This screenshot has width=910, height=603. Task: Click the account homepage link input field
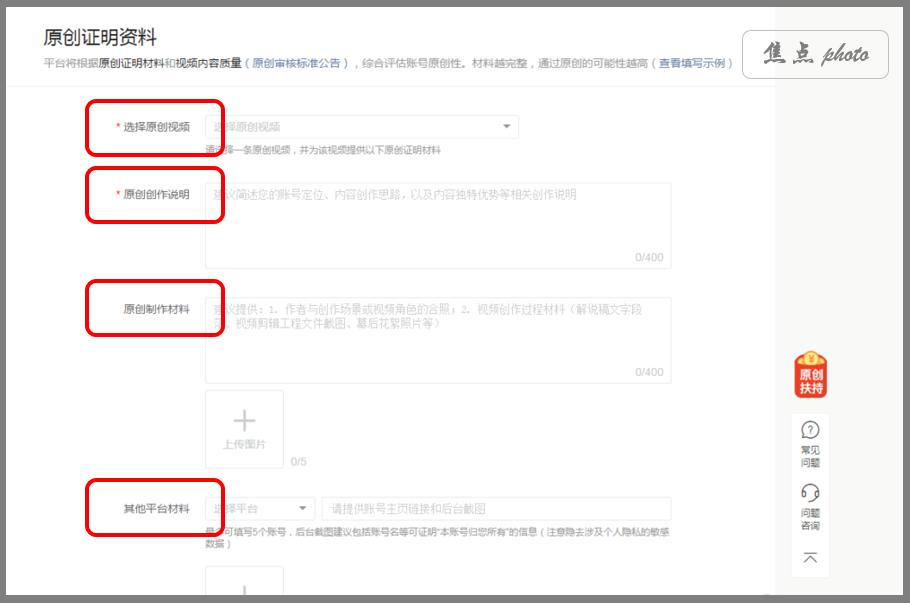point(497,508)
